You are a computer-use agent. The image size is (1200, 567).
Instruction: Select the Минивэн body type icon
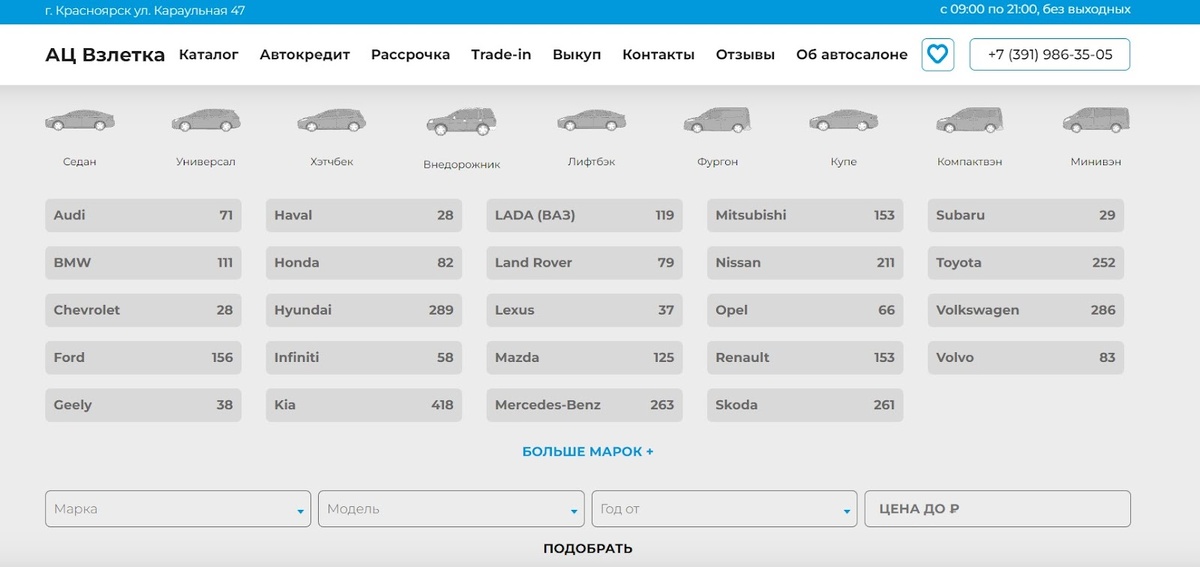(x=1096, y=121)
